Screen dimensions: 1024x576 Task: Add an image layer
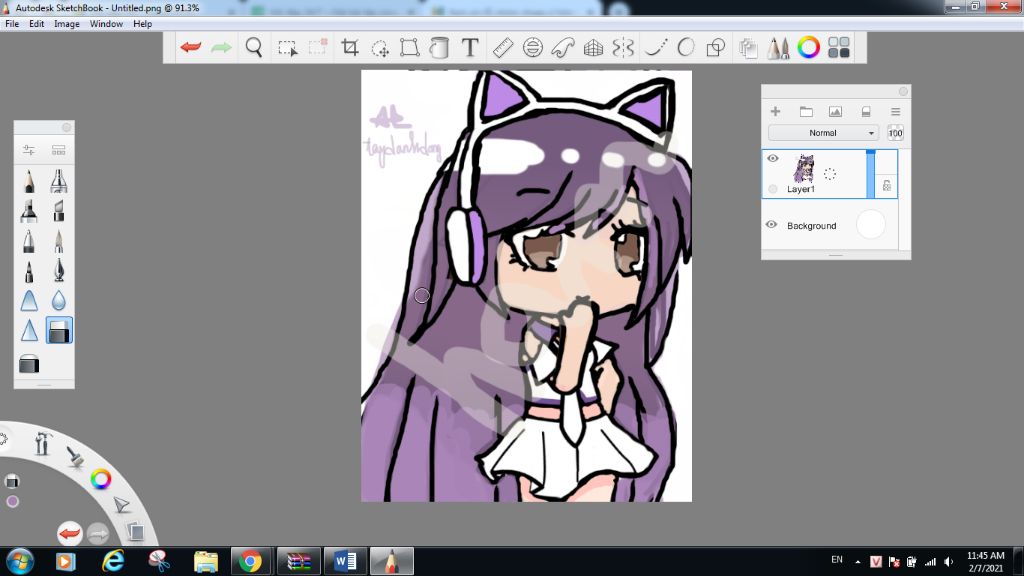pos(835,112)
